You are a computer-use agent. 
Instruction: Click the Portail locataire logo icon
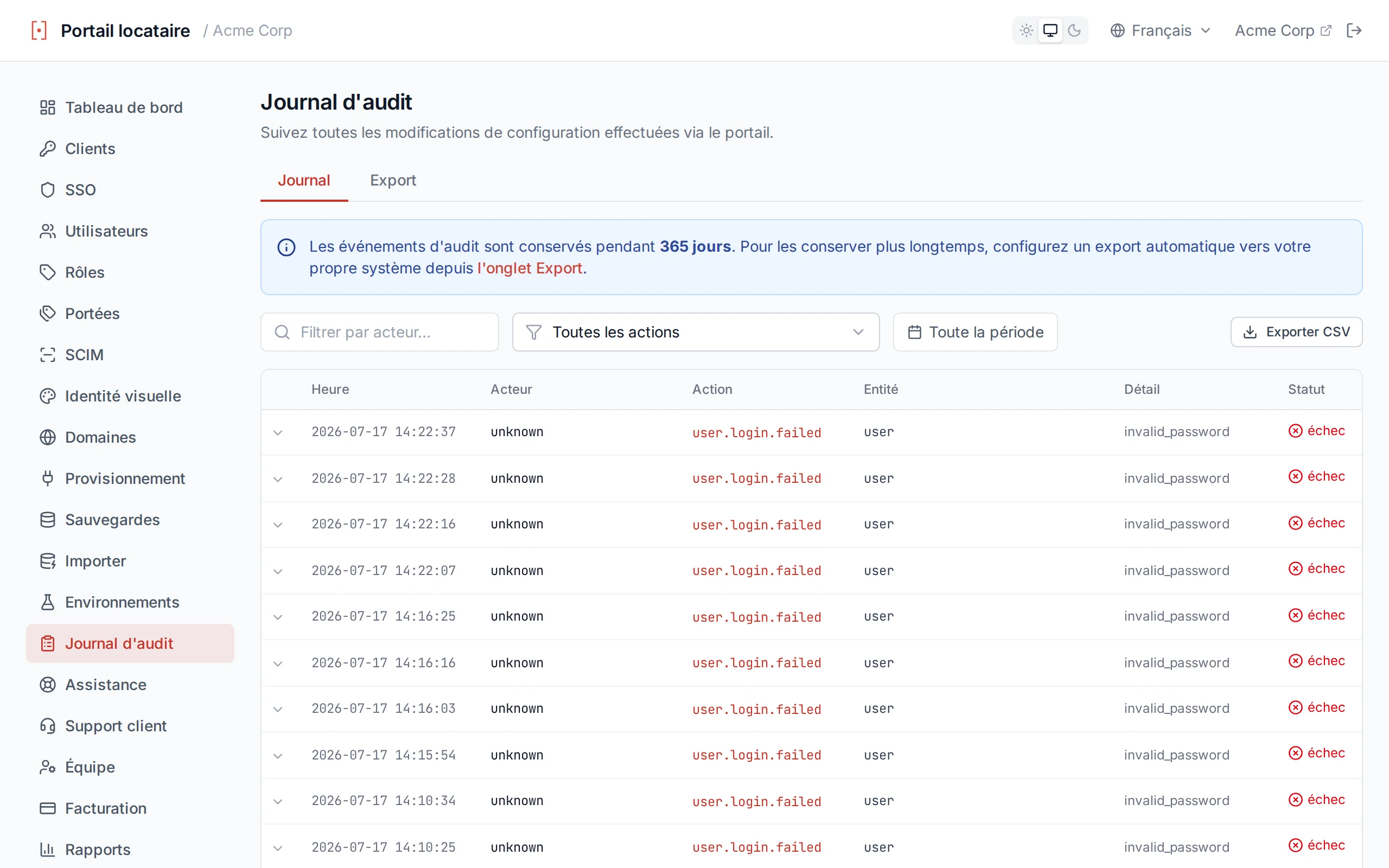tap(39, 30)
